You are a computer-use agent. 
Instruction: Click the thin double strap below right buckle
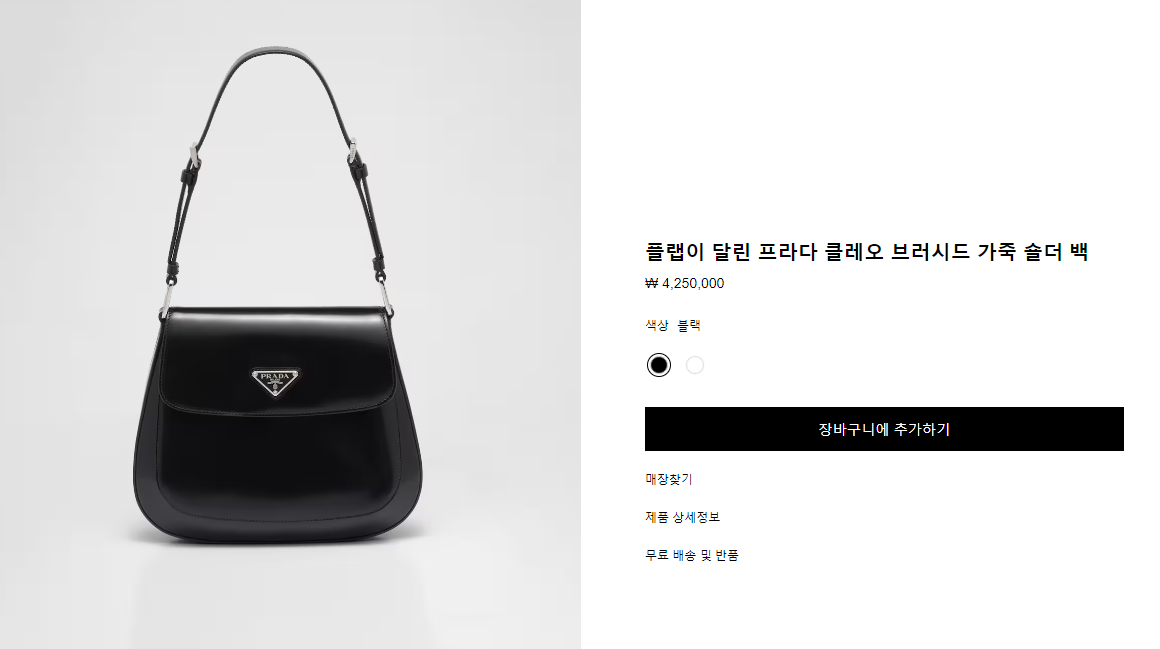[x=370, y=216]
